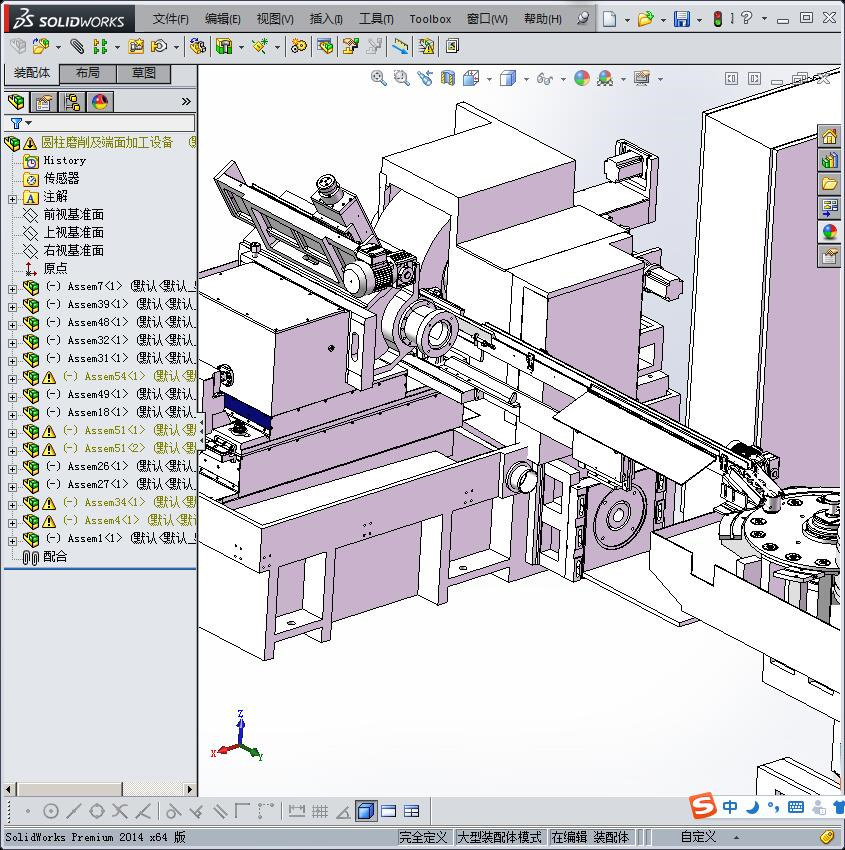Click the Save disk icon

[681, 19]
